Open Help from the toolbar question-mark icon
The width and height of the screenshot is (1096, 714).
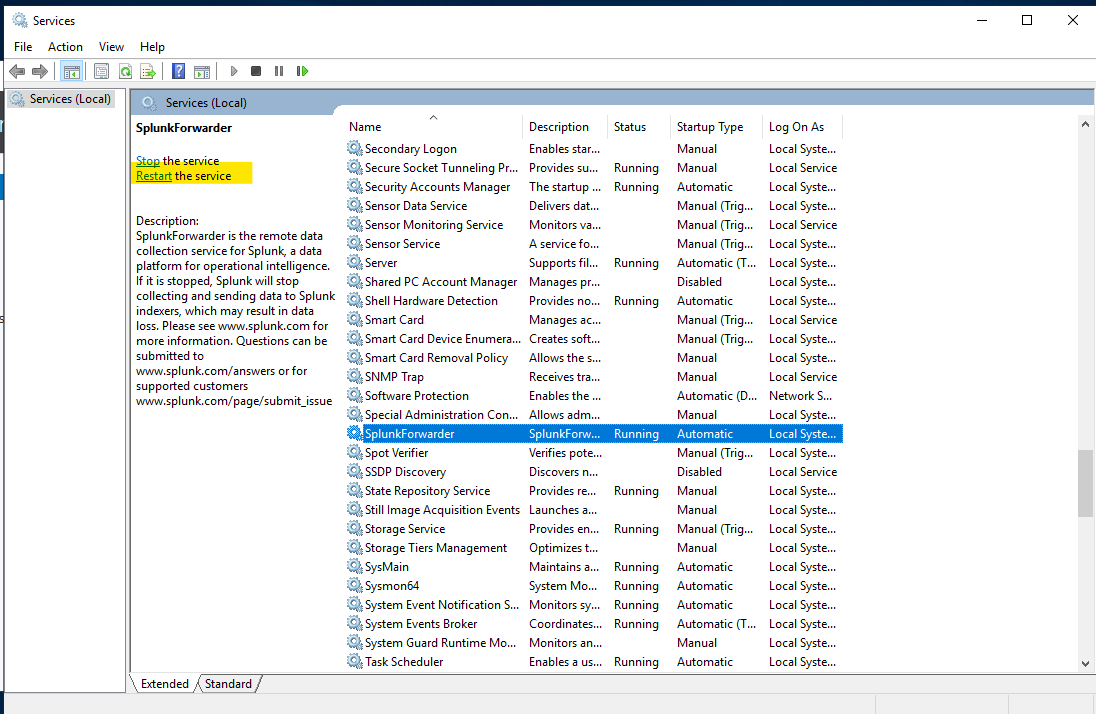(x=178, y=71)
